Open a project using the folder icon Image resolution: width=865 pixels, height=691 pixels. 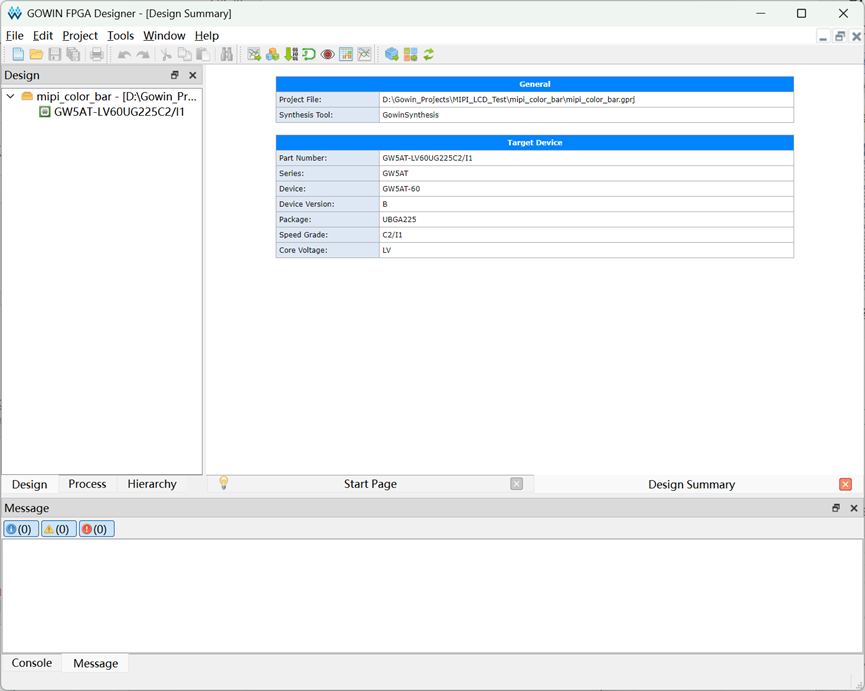(36, 54)
